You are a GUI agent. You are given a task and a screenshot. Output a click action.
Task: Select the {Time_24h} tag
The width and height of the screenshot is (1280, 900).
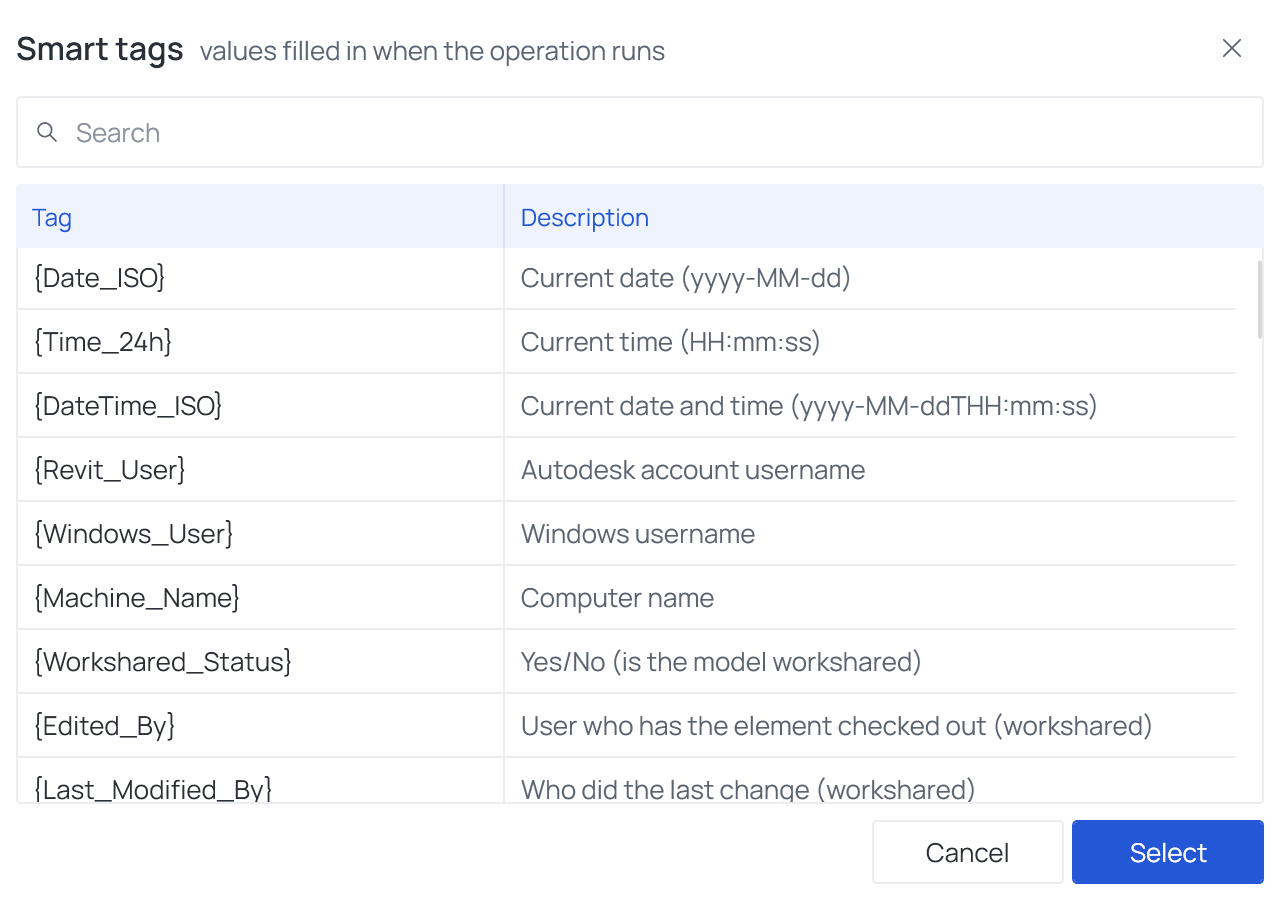pos(103,342)
